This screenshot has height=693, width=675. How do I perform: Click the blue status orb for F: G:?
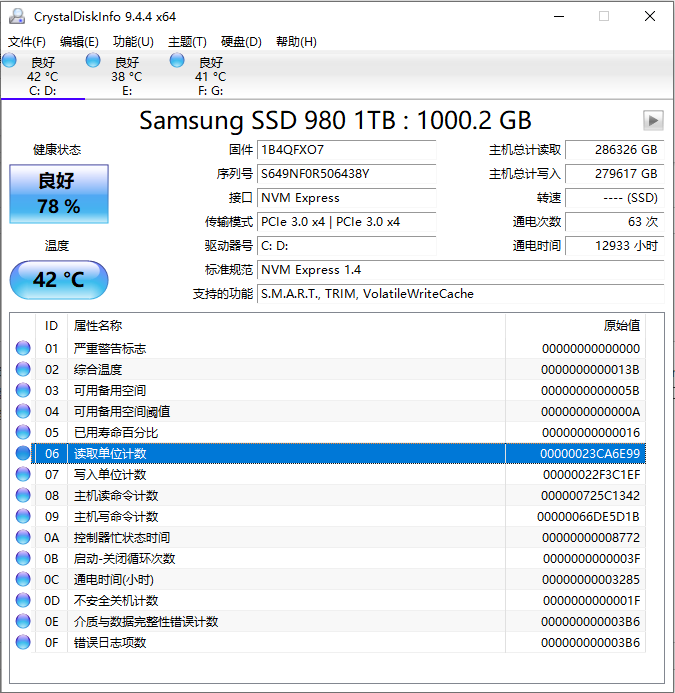click(177, 60)
